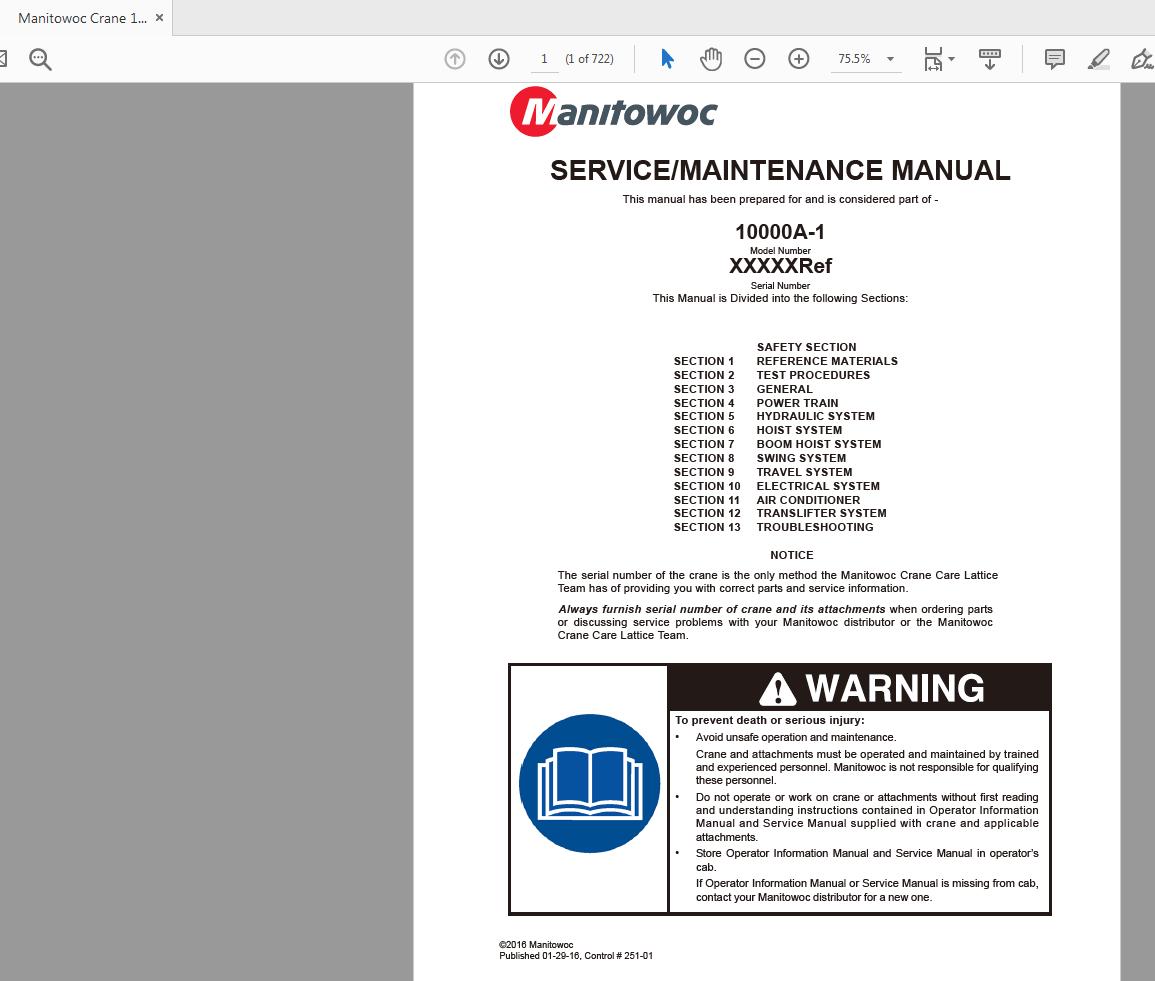The height and width of the screenshot is (981, 1155).
Task: Expand the page fit options arrow
Action: (x=952, y=59)
